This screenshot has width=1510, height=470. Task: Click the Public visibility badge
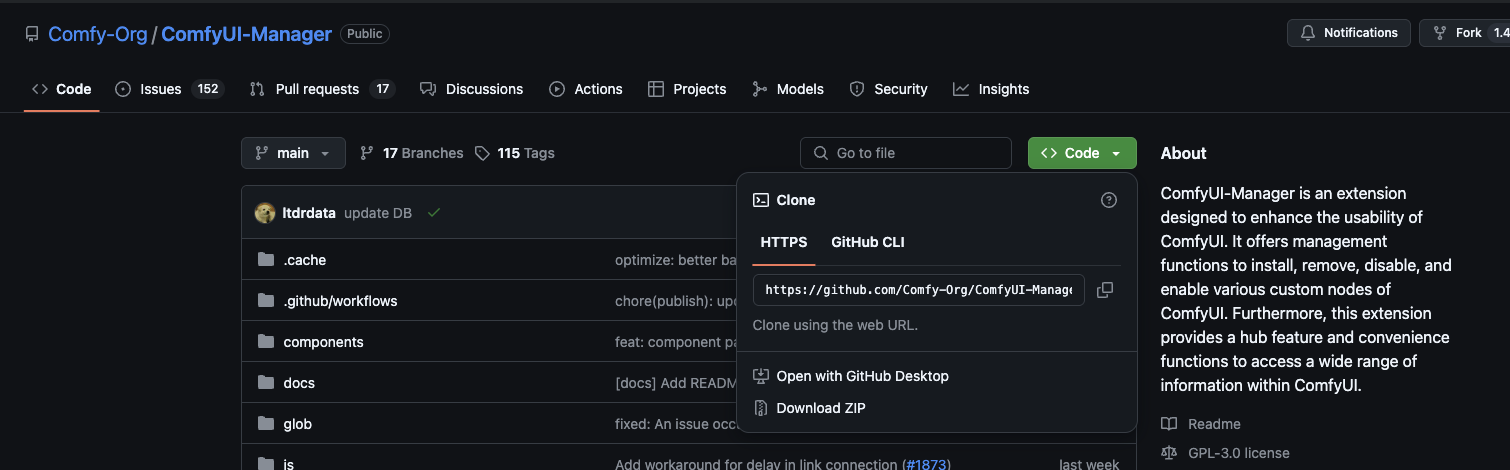click(x=365, y=34)
